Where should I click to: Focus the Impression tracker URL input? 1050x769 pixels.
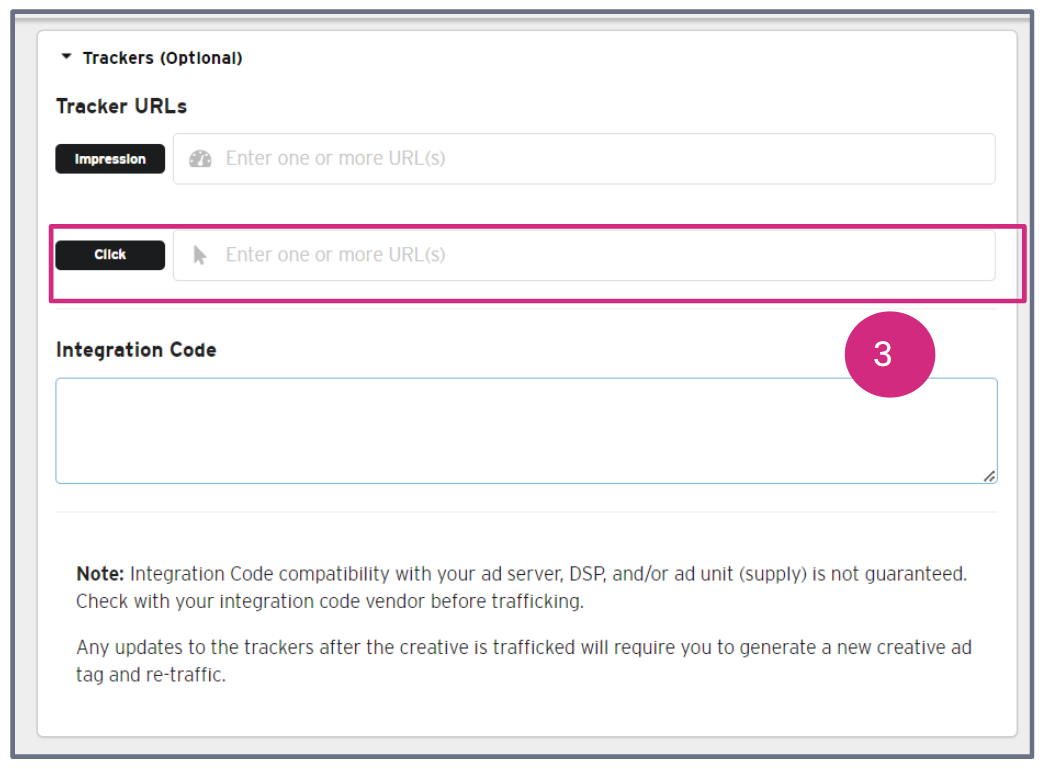pyautogui.click(x=600, y=159)
